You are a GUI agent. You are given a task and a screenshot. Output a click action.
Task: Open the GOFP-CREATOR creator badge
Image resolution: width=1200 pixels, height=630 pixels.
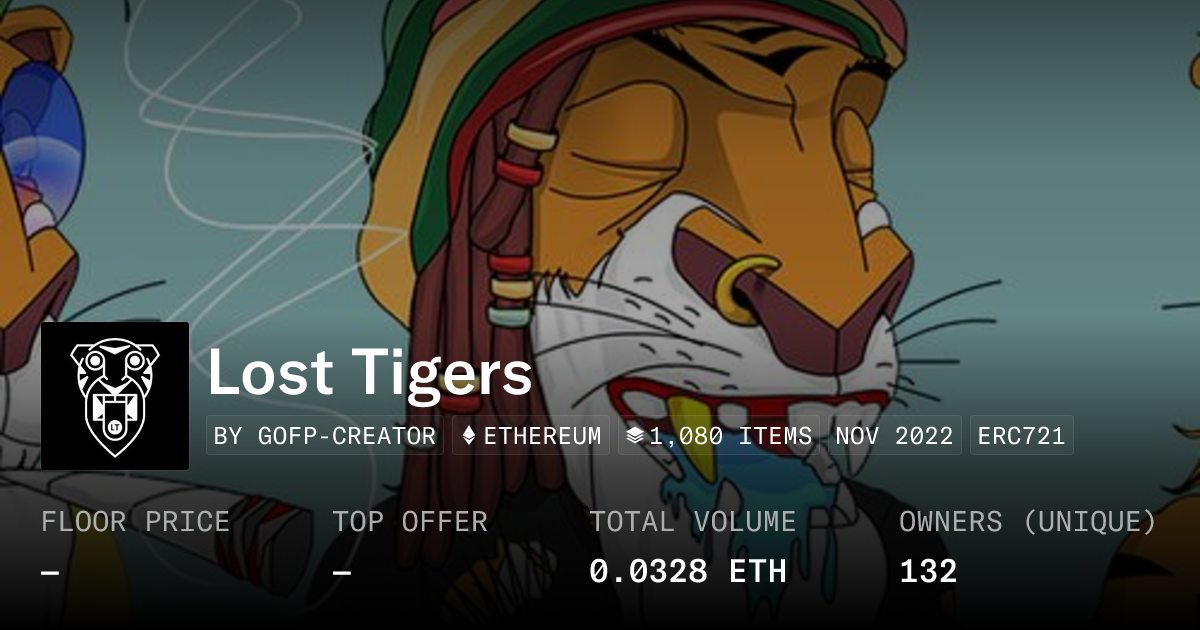pos(325,436)
